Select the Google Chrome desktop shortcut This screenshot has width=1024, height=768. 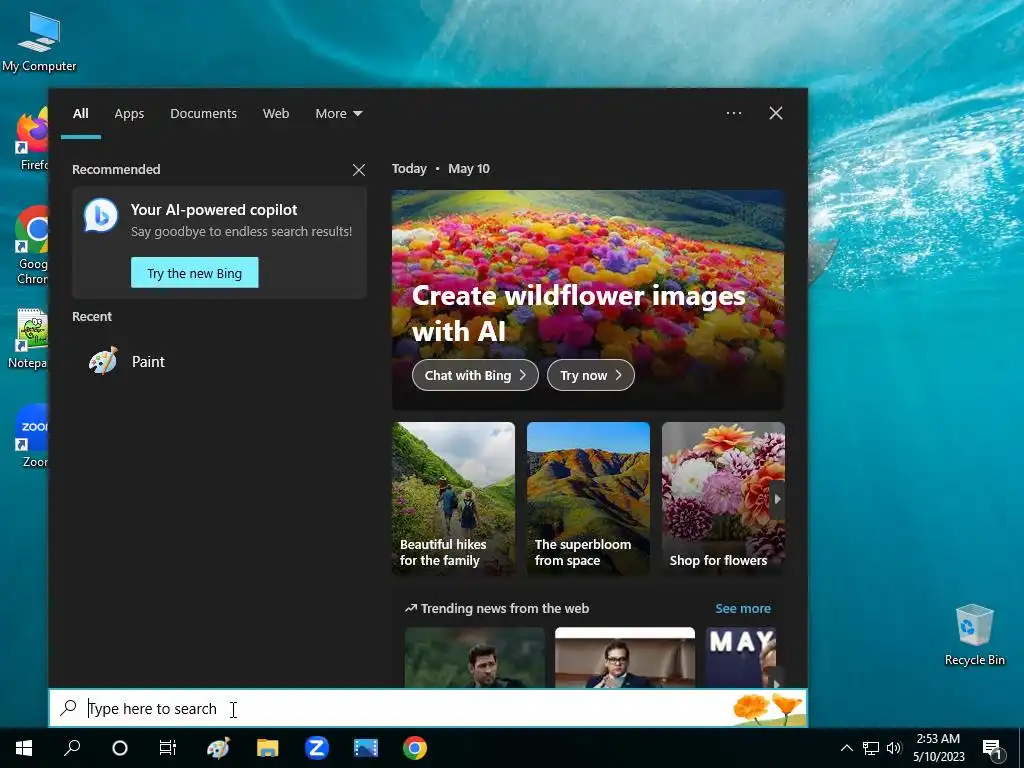coord(31,246)
